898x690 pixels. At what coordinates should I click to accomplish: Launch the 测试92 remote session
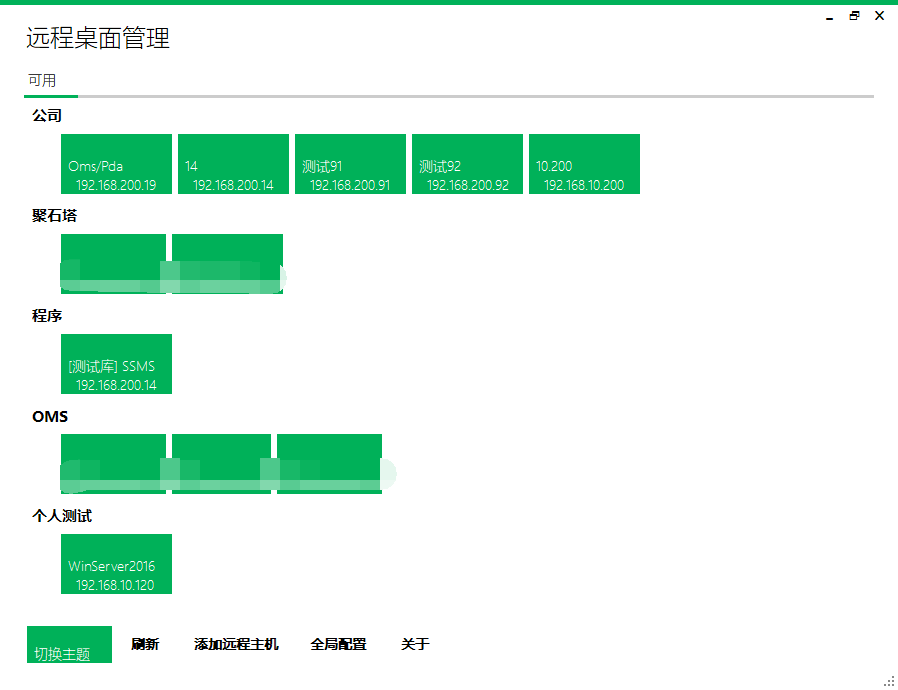tap(466, 164)
